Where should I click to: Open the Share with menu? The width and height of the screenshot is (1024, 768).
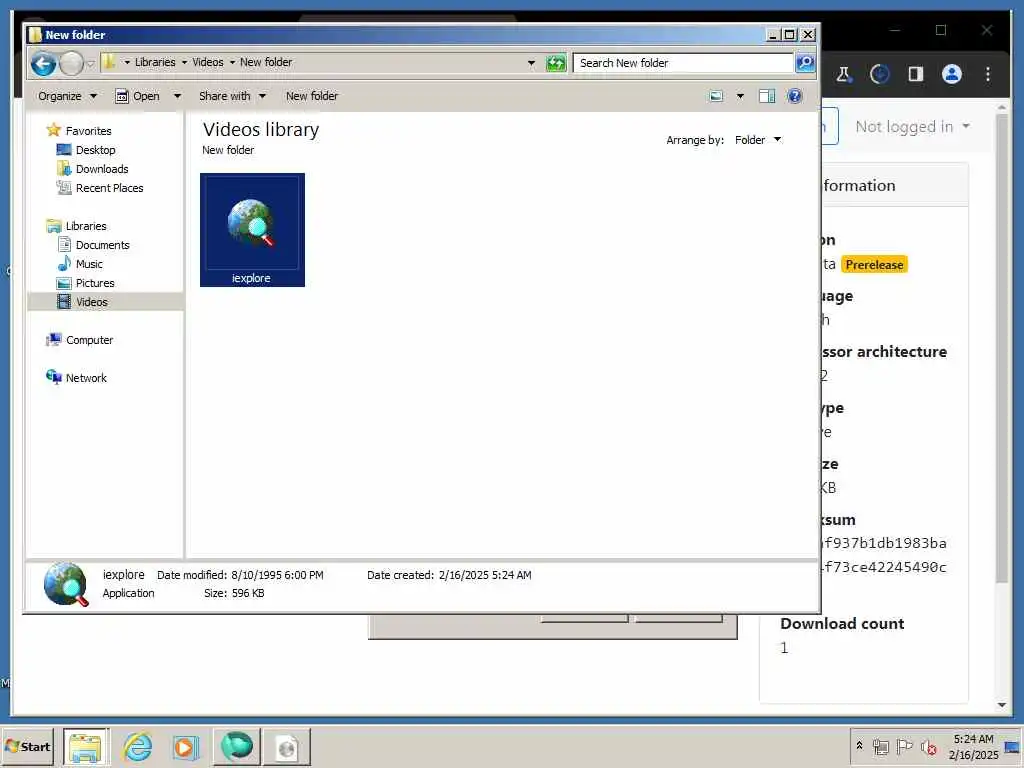tap(232, 96)
